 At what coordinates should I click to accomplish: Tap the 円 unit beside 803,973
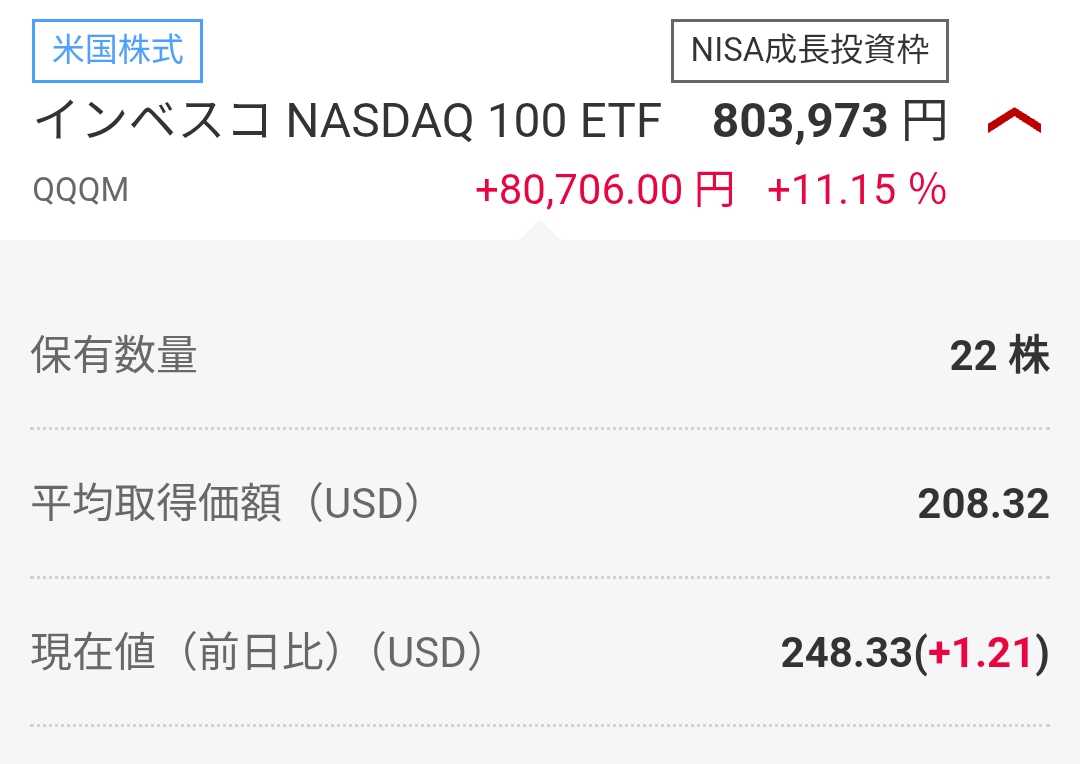click(924, 122)
